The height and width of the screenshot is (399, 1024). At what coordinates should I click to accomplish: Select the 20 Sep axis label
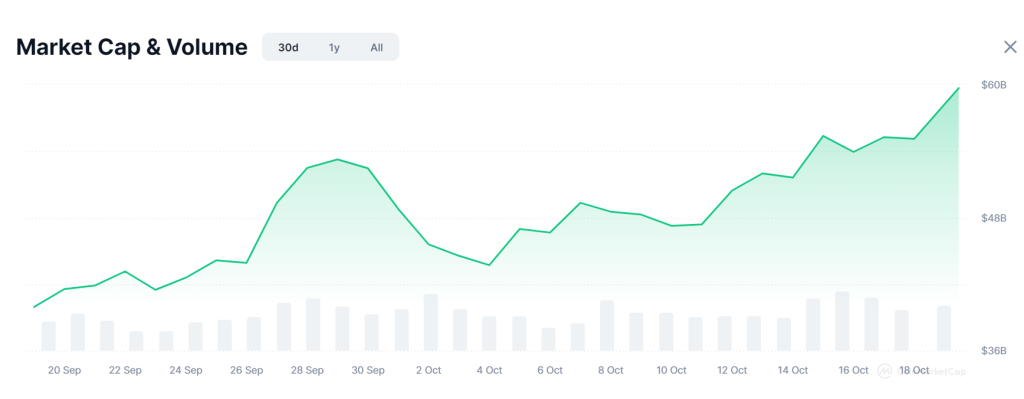pyautogui.click(x=65, y=370)
